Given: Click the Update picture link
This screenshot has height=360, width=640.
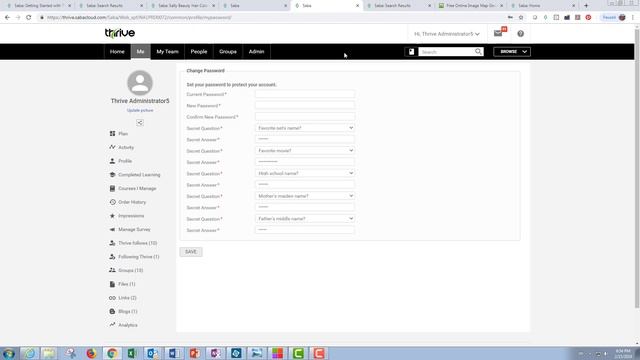Looking at the screenshot, I should point(140,110).
